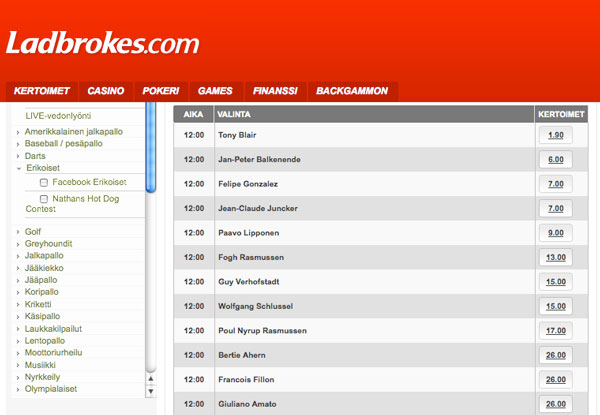Select Giuliano Amato odds 26.00
The height and width of the screenshot is (415, 600).
556,404
